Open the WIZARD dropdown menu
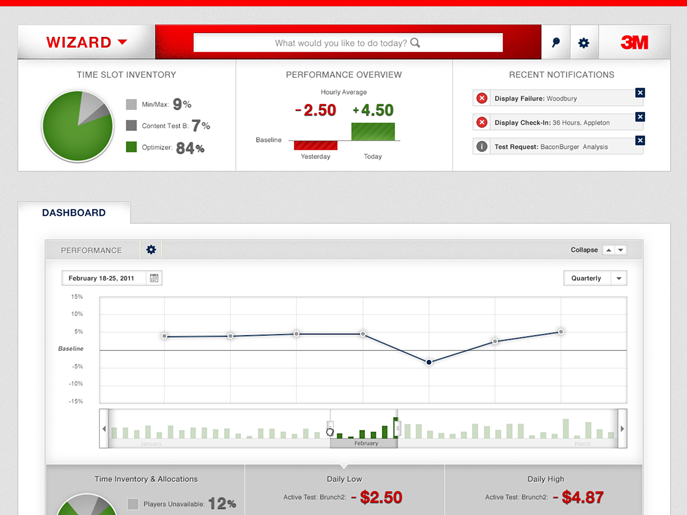Image resolution: width=687 pixels, height=515 pixels. pyautogui.click(x=86, y=42)
